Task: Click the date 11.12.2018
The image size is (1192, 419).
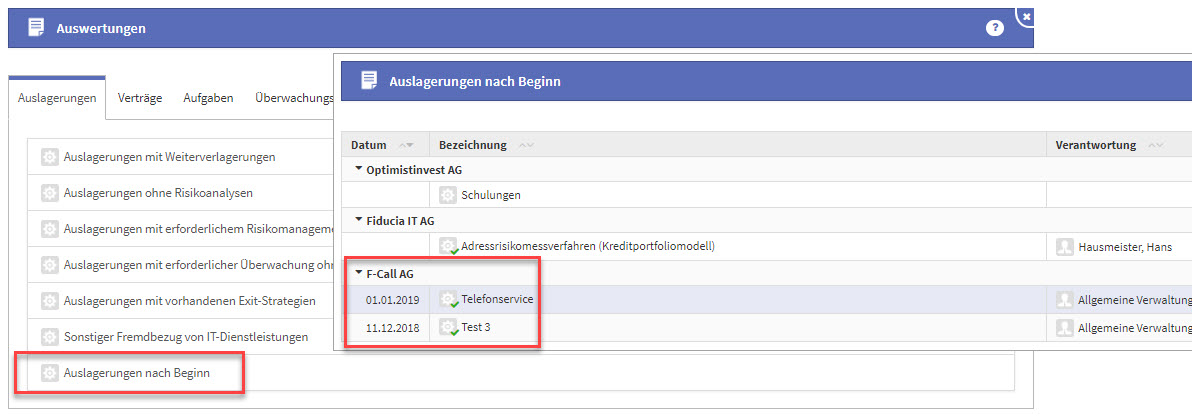Action: coord(392,328)
